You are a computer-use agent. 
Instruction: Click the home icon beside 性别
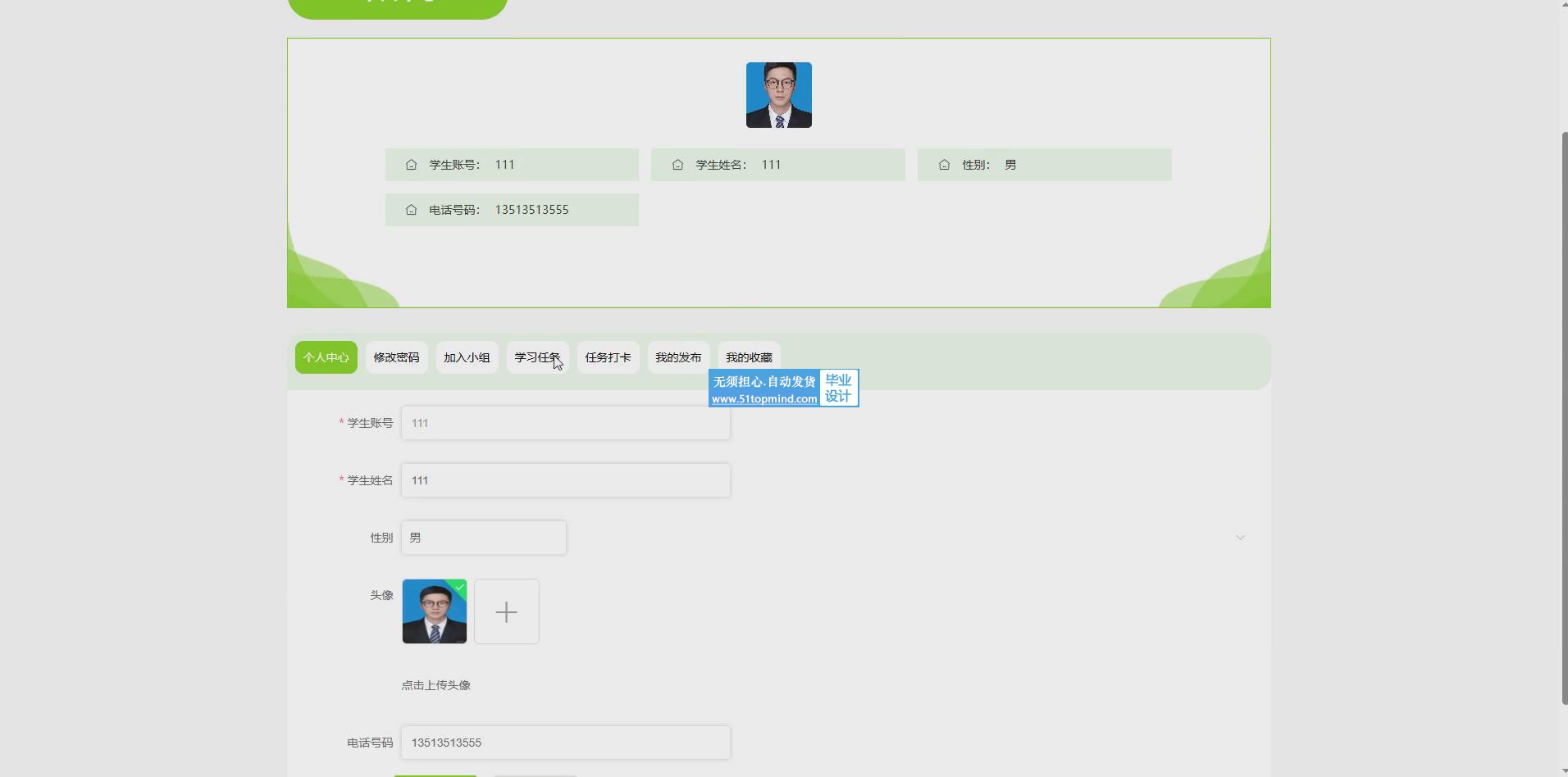tap(944, 165)
